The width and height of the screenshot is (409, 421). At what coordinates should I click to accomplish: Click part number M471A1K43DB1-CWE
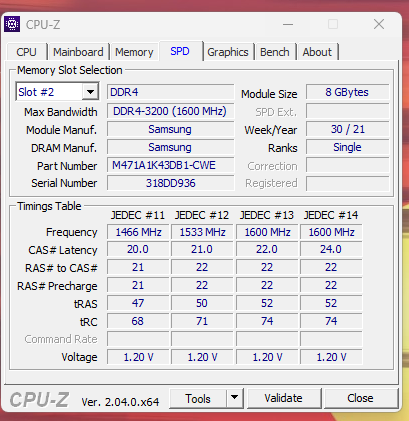tap(170, 165)
